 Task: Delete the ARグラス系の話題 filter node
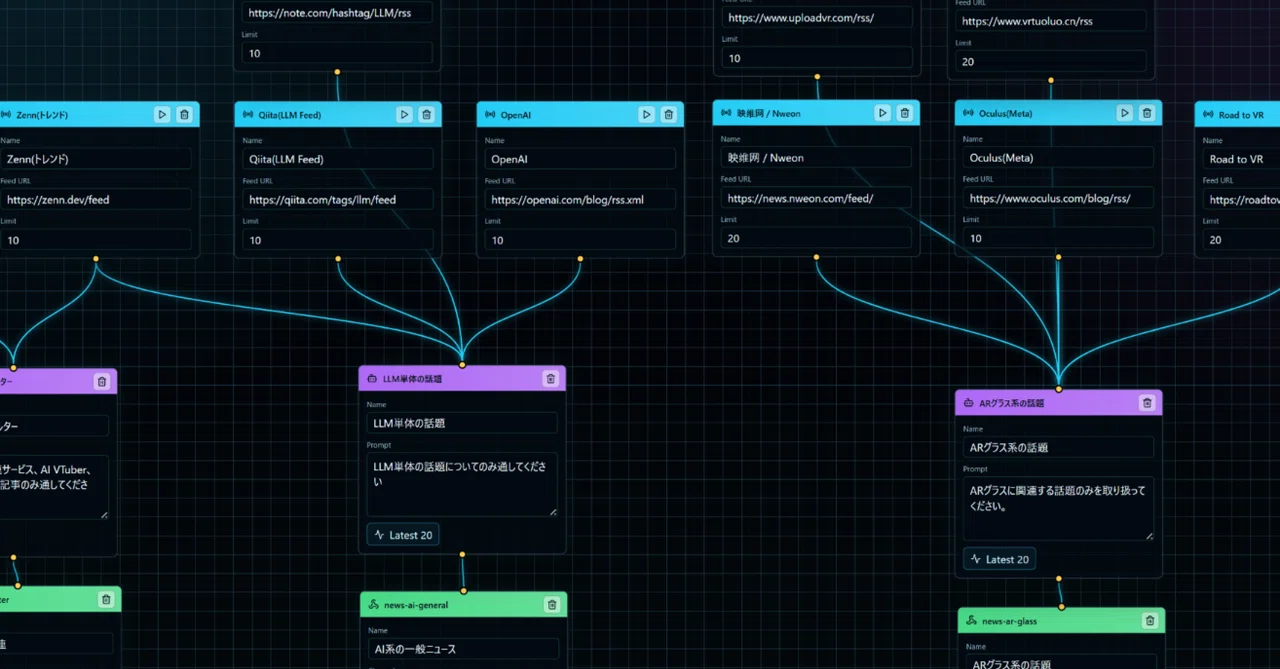1147,403
